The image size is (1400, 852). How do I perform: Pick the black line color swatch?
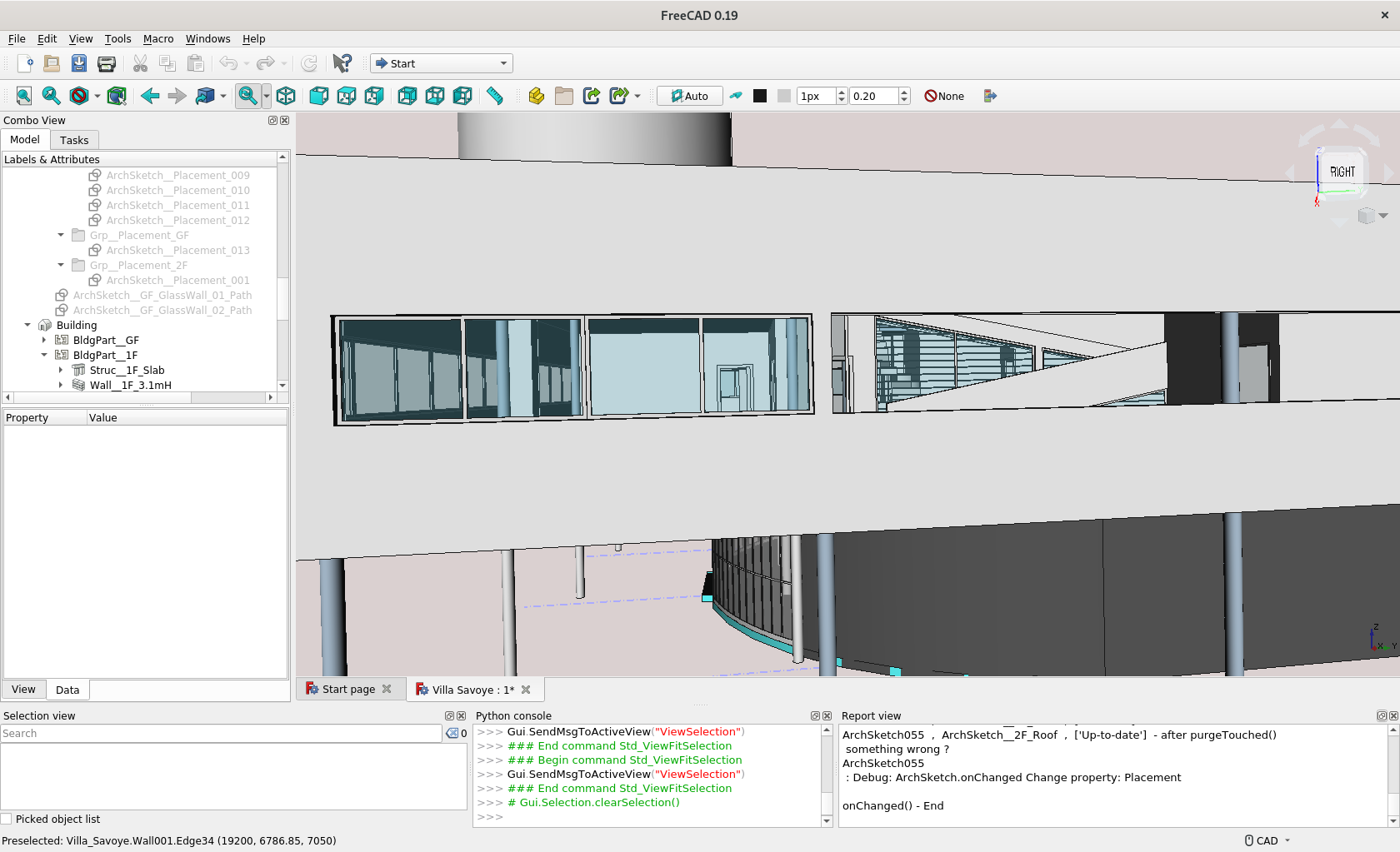[x=760, y=96]
